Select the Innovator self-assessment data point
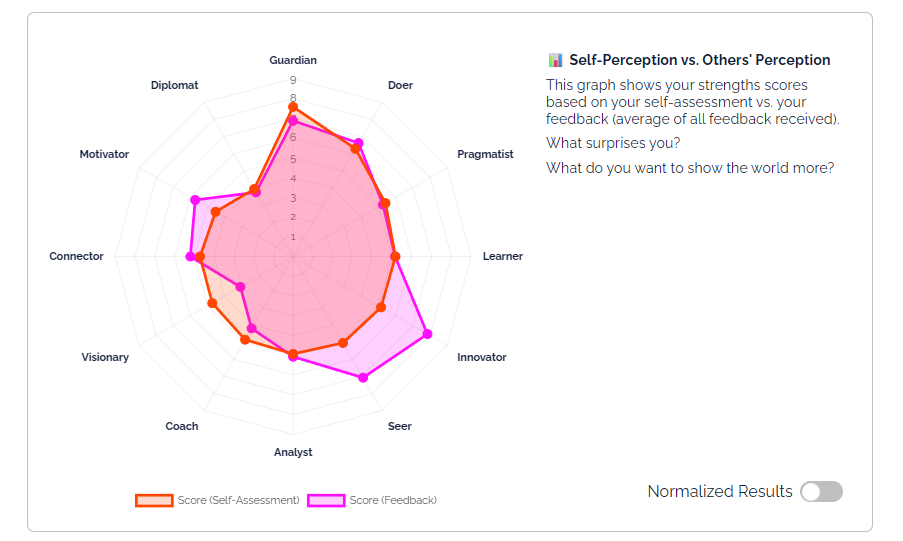Screen dimensions: 903x541 [x=381, y=307]
